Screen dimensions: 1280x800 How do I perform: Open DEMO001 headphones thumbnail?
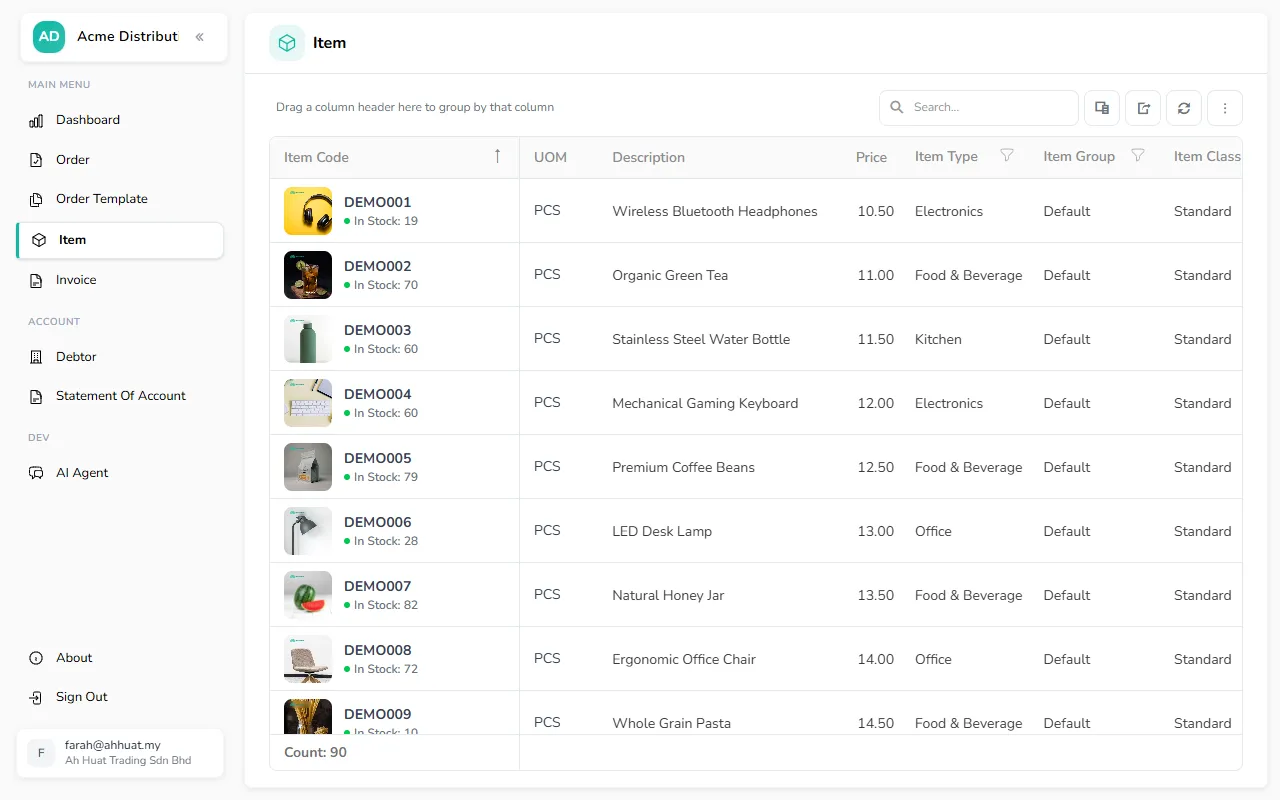308,211
